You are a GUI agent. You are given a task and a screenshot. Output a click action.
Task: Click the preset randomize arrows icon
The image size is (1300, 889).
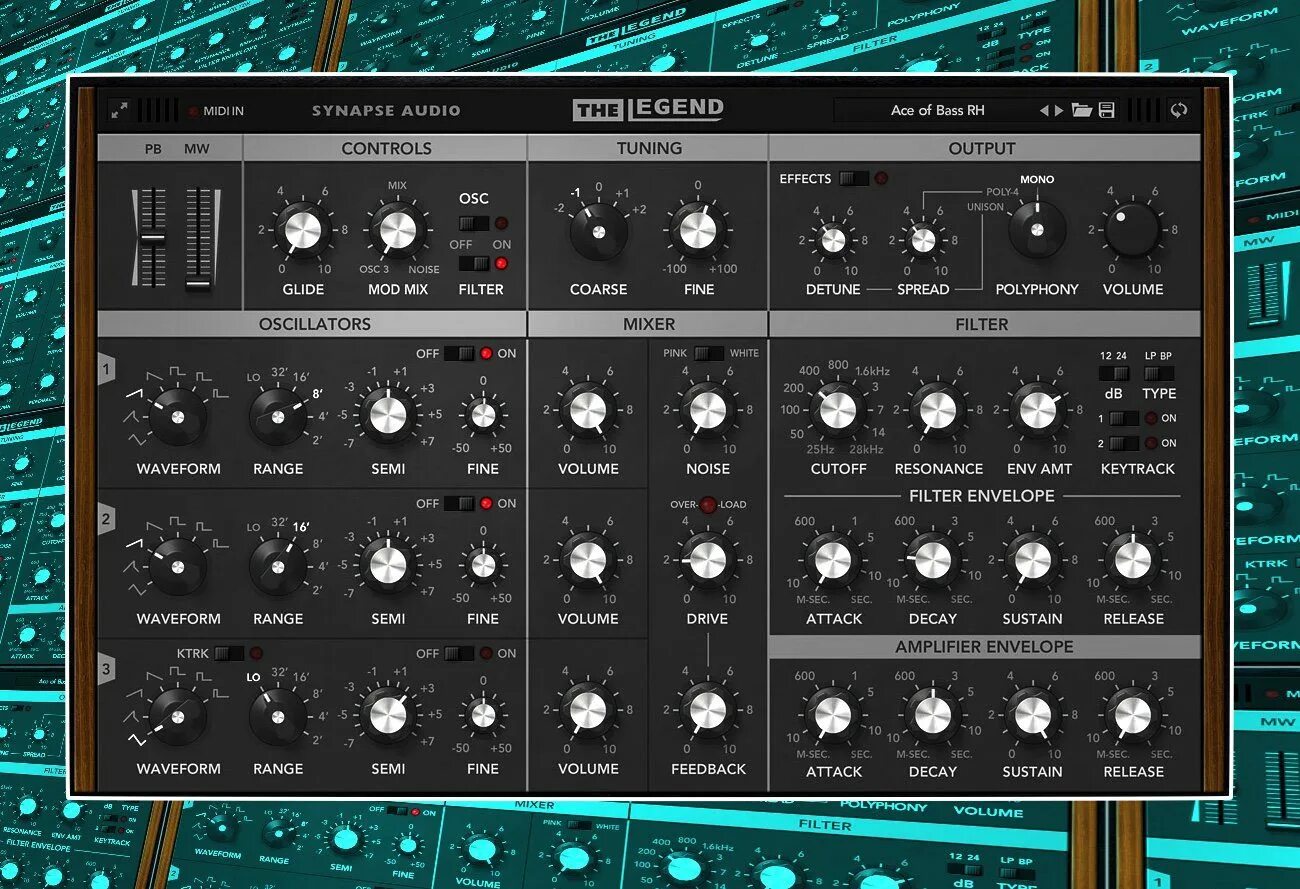coord(1178,110)
